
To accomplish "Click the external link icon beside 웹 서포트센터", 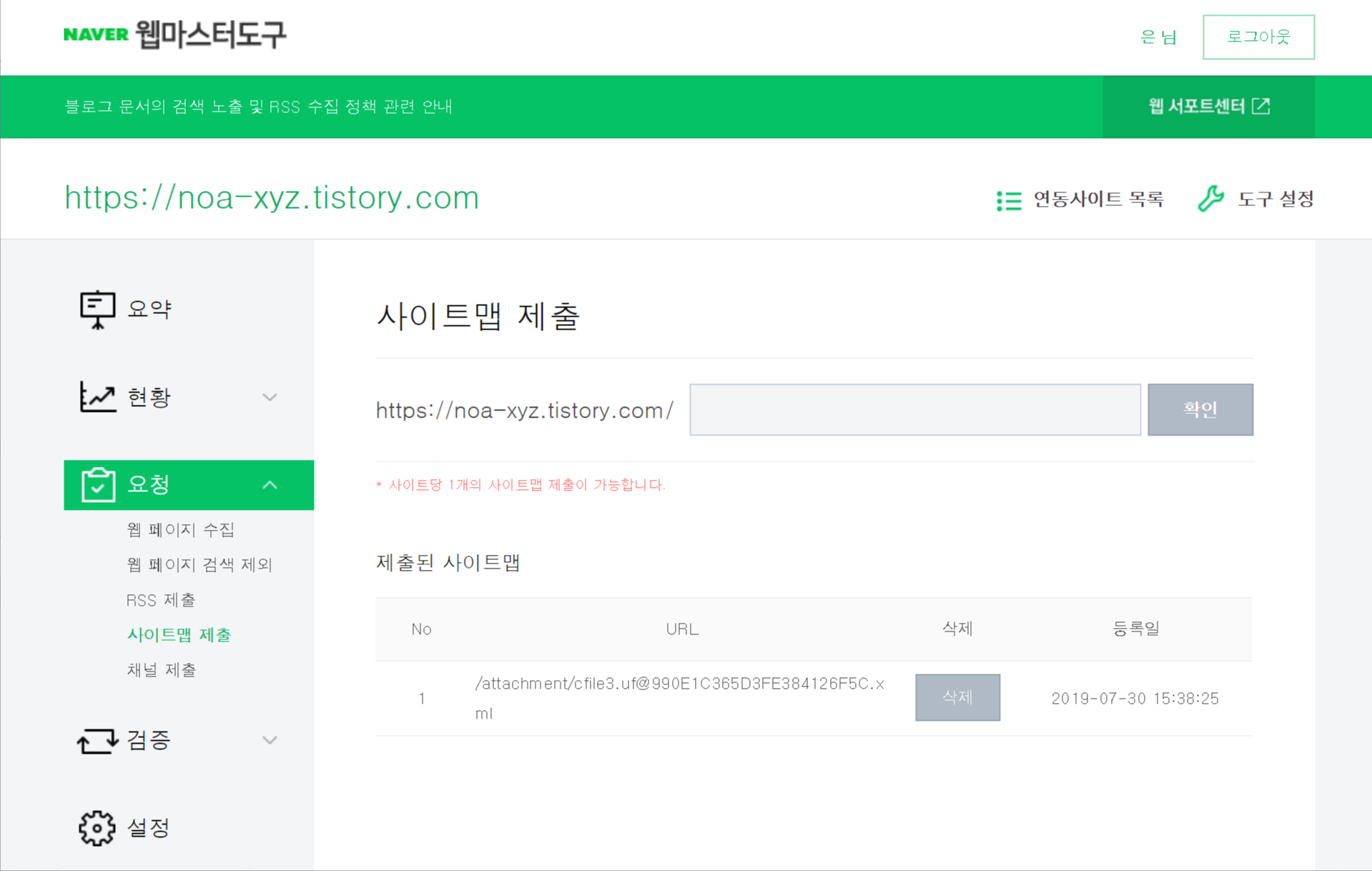I will 1262,107.
